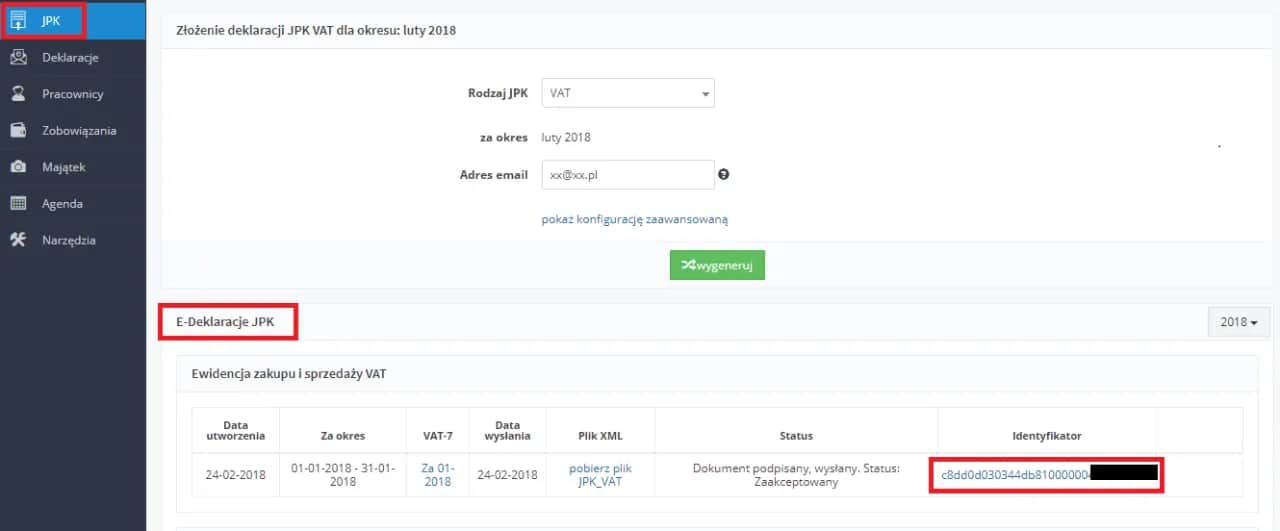This screenshot has height=531, width=1280.
Task: Open the Rodzaj JPK dropdown
Action: pyautogui.click(x=627, y=93)
